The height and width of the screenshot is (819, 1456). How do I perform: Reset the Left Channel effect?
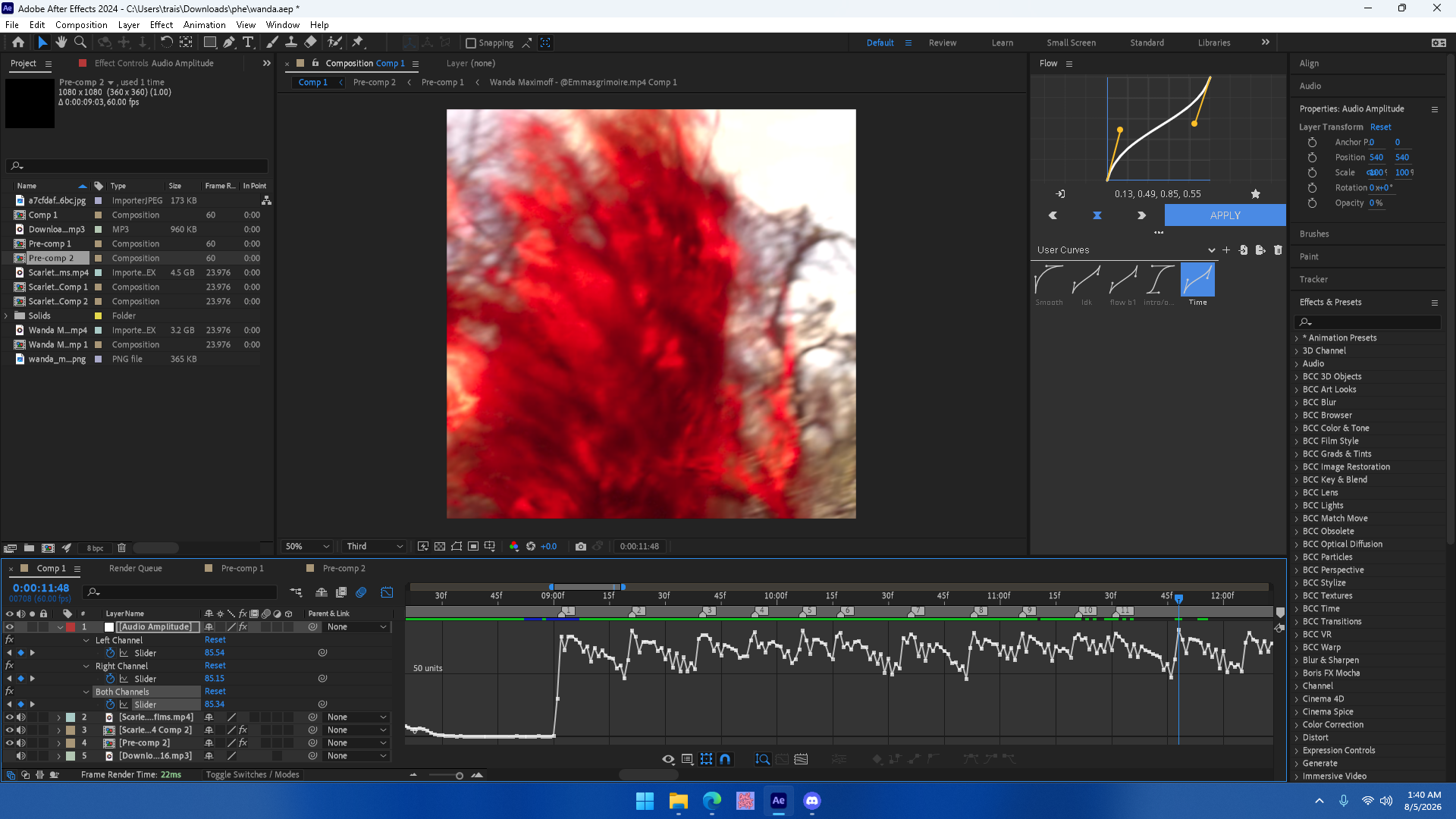click(215, 640)
